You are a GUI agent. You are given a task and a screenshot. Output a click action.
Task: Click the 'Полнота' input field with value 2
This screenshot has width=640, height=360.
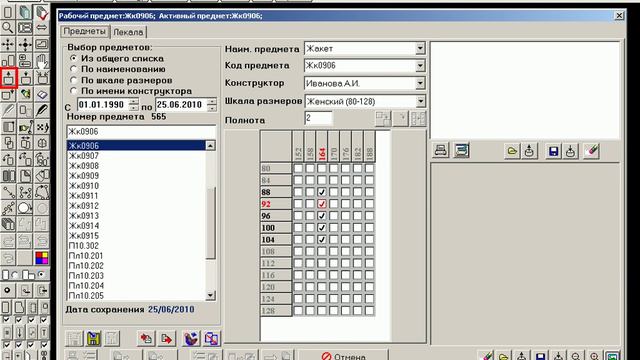pos(318,118)
